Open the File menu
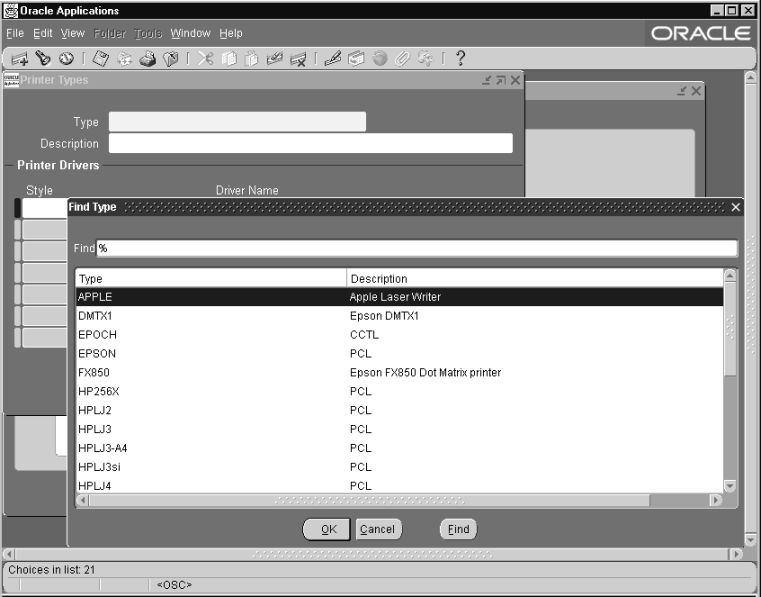The width and height of the screenshot is (761, 597). [15, 33]
